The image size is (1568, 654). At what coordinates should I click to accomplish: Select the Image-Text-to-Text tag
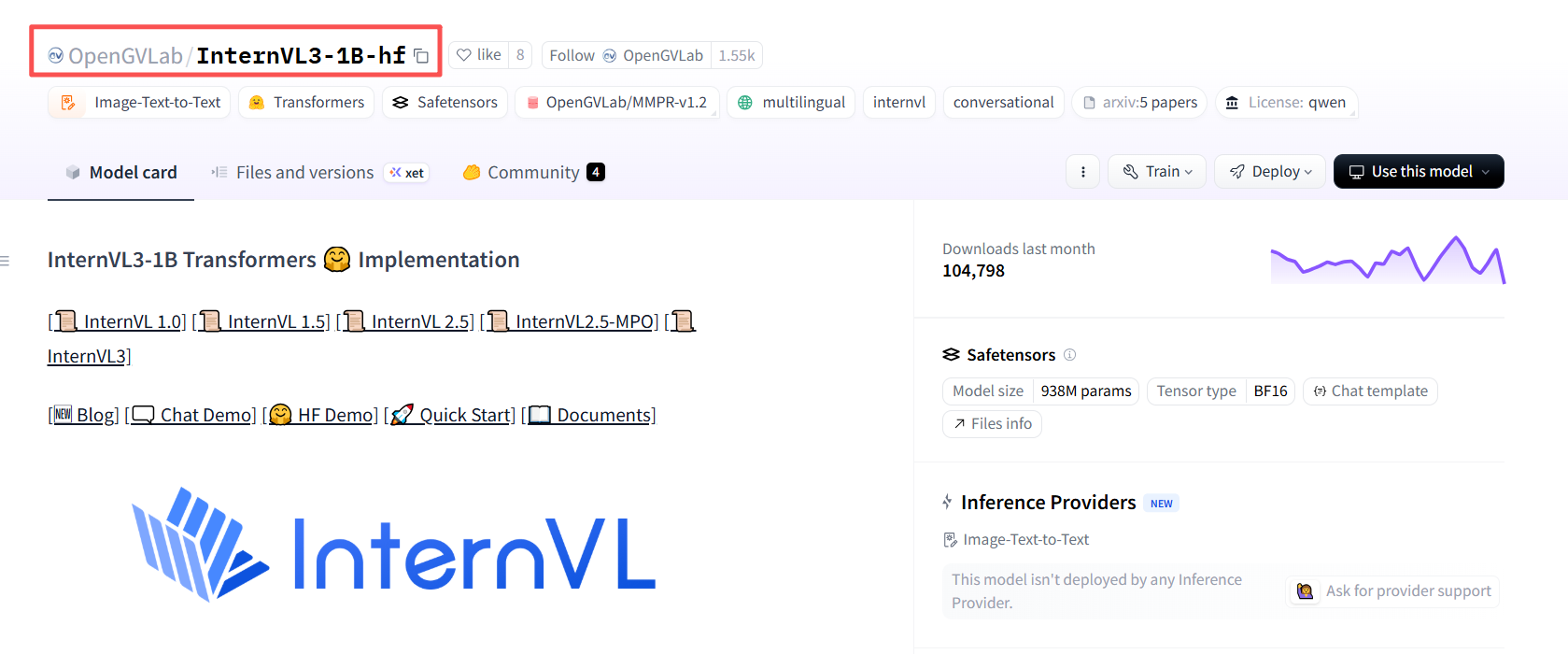(140, 102)
